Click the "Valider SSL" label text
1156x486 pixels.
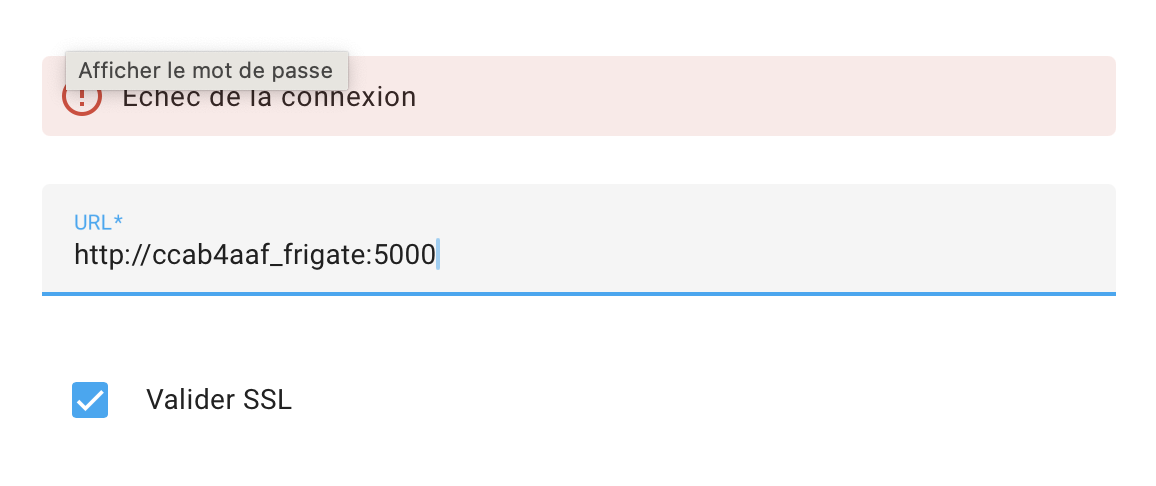pyautogui.click(x=218, y=400)
